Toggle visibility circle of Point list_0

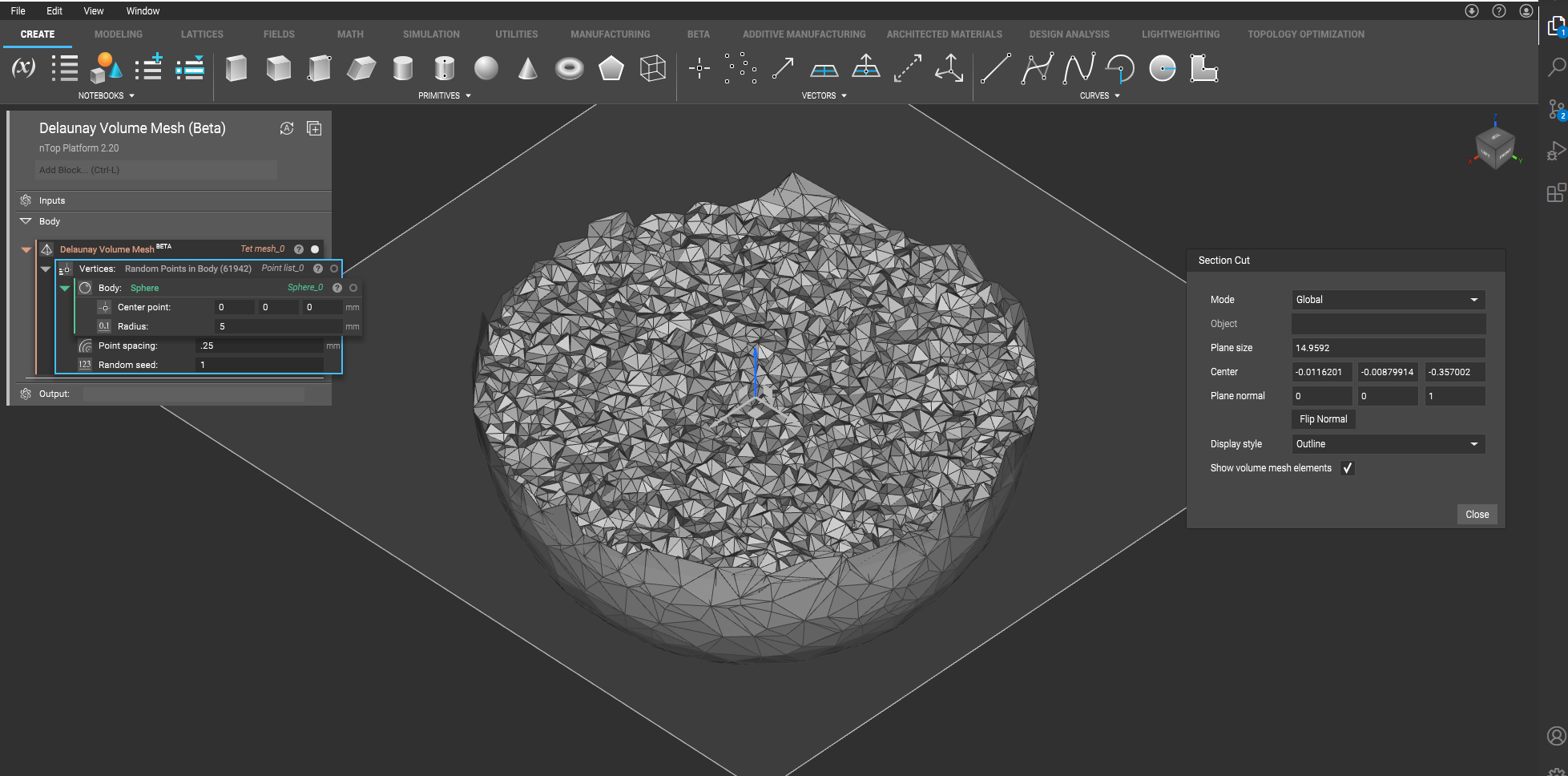(334, 269)
